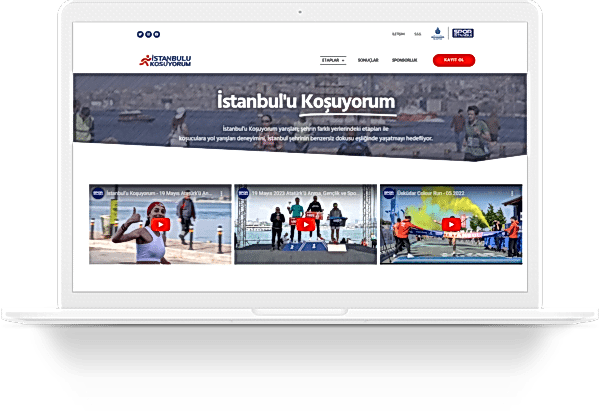This screenshot has height=411, width=600.
Task: Open the SSS link
Action: point(417,34)
